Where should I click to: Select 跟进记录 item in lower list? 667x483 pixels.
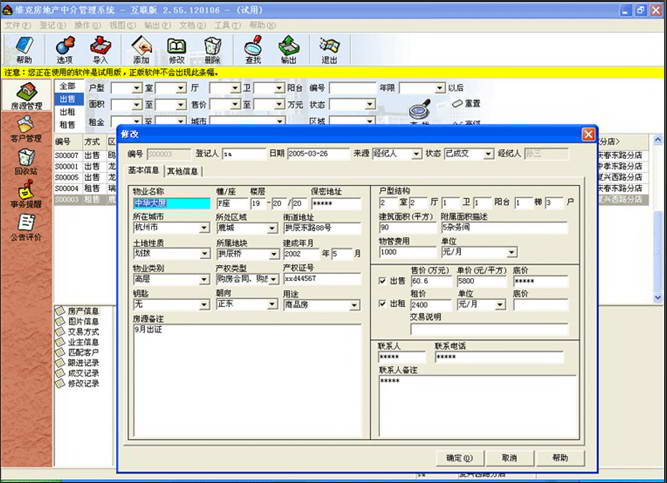click(x=77, y=363)
